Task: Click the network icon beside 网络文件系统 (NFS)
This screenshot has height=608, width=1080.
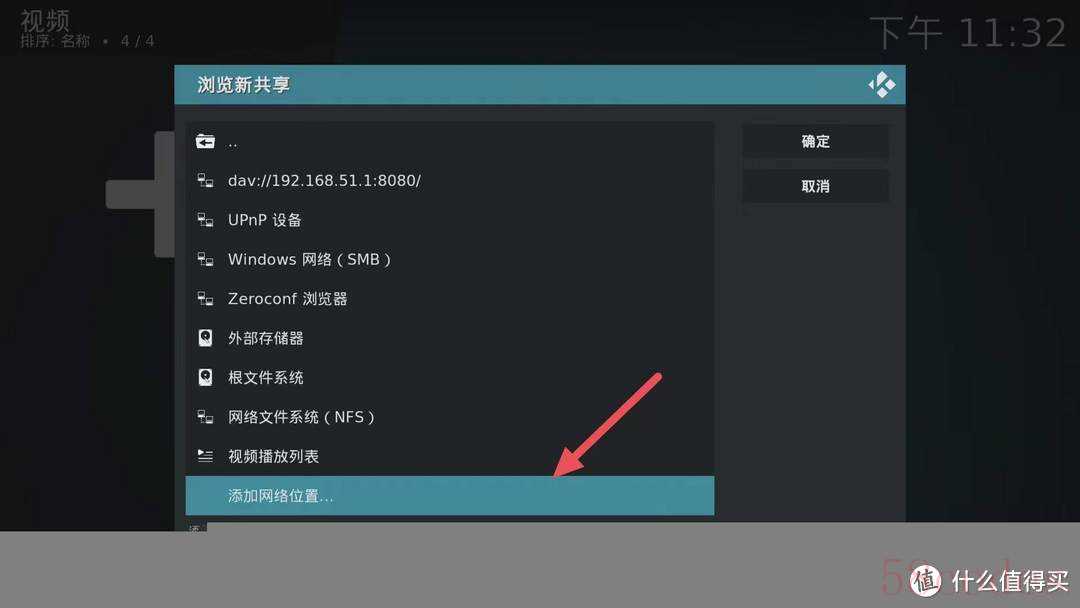Action: (205, 417)
